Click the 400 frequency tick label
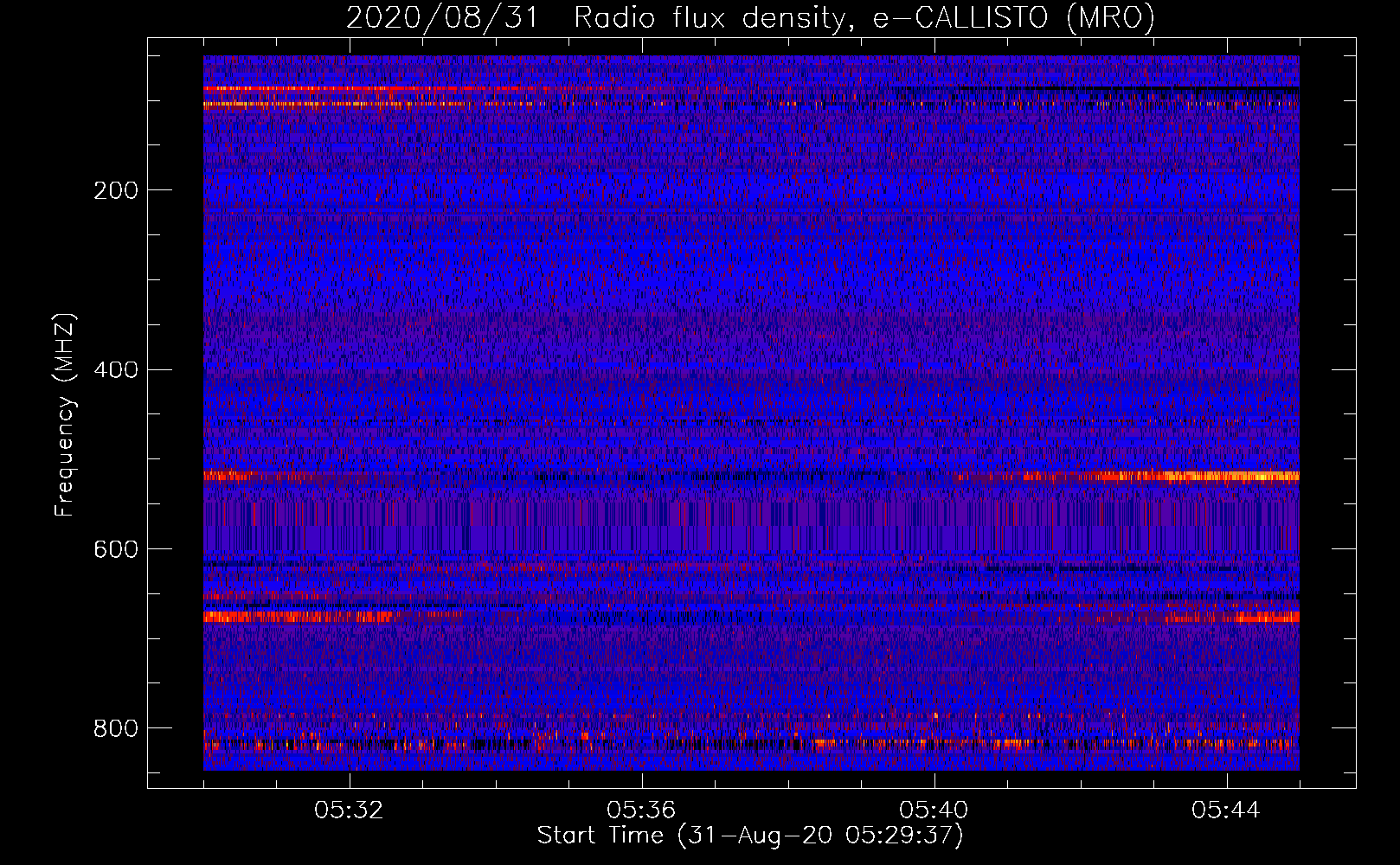 [x=116, y=370]
